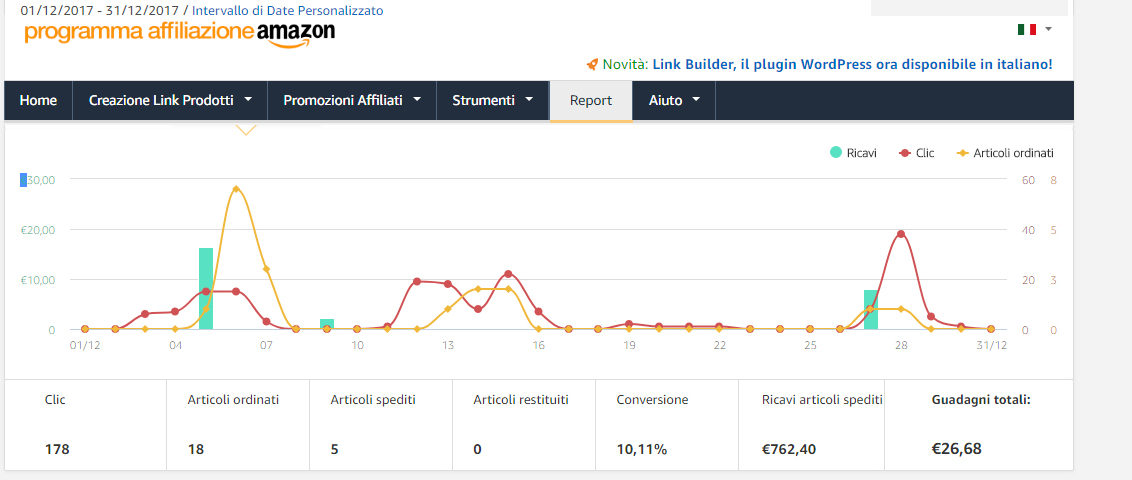Click the Italian flag language icon
Viewport: 1132px width, 480px height.
[1027, 29]
